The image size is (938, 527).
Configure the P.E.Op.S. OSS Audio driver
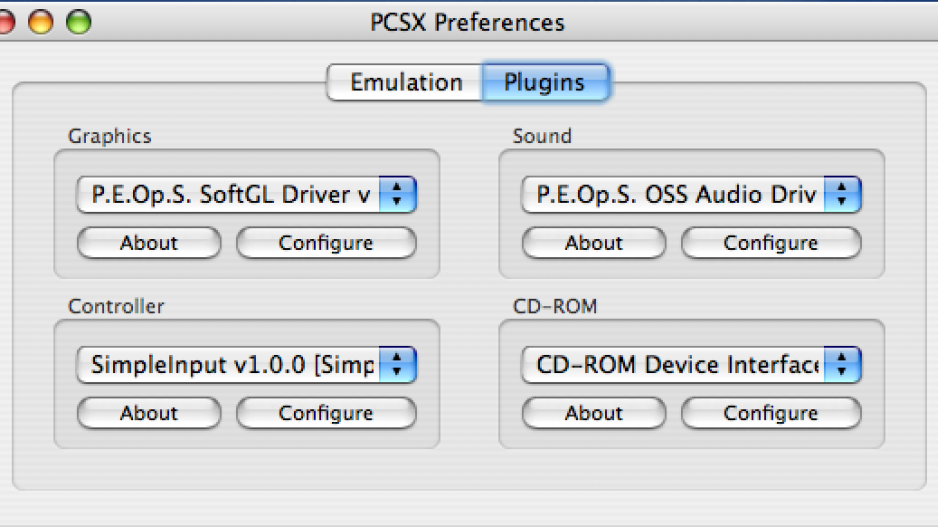(x=771, y=243)
